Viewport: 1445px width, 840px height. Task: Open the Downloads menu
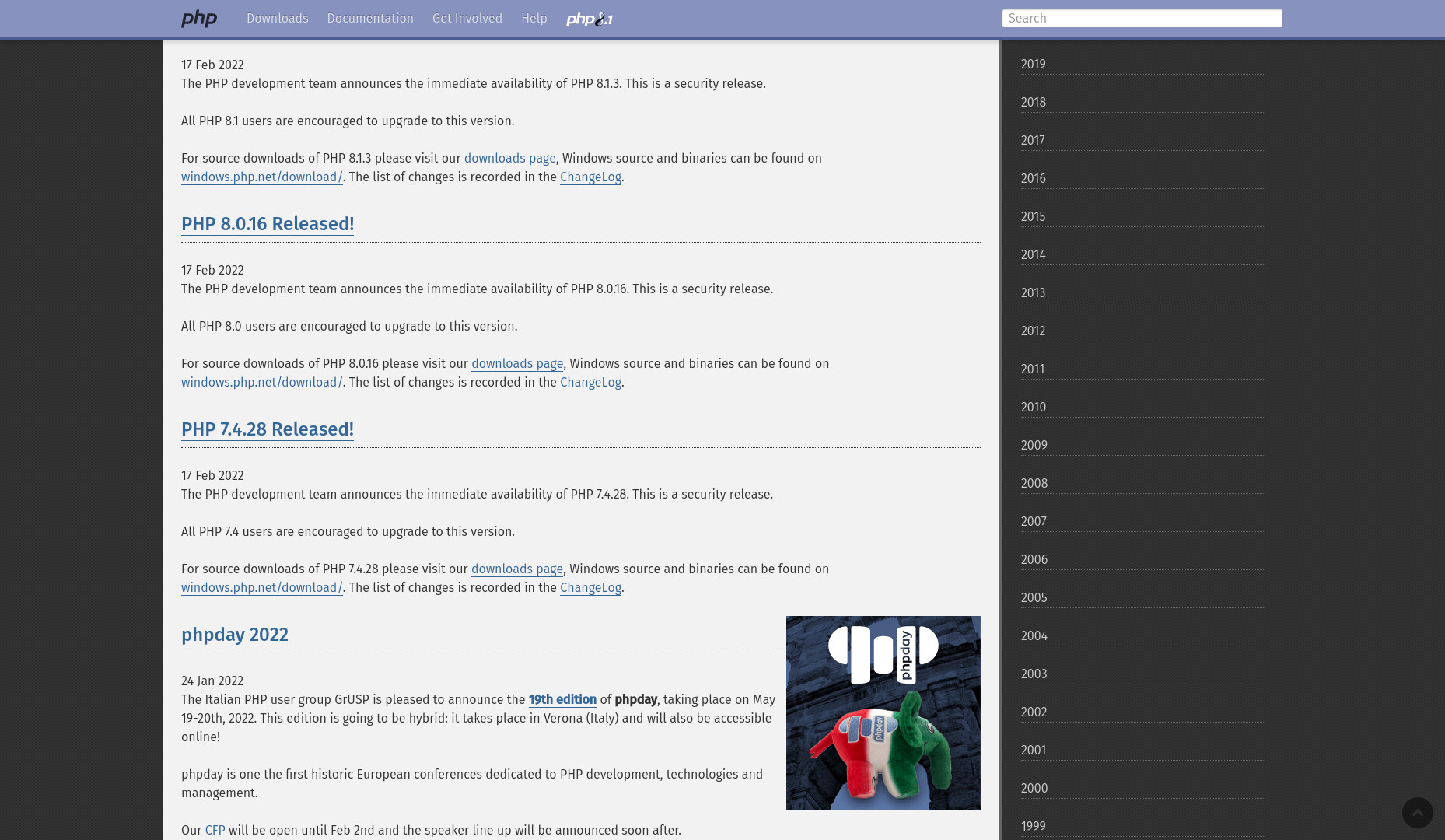(x=278, y=19)
